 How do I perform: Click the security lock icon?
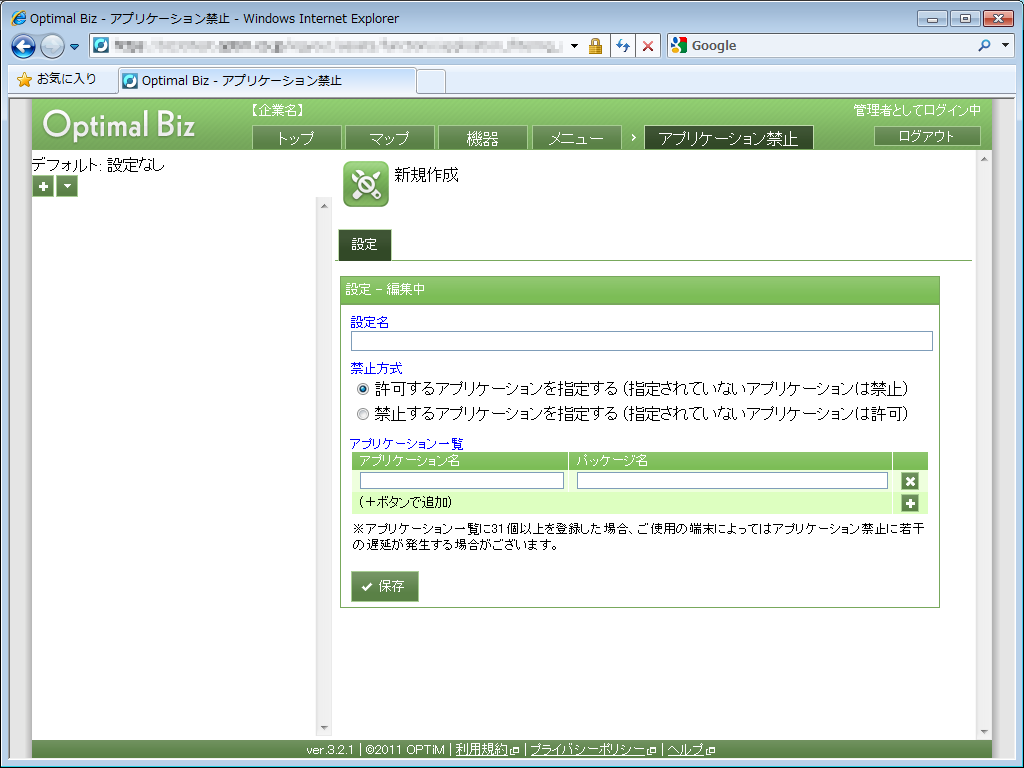(x=595, y=46)
